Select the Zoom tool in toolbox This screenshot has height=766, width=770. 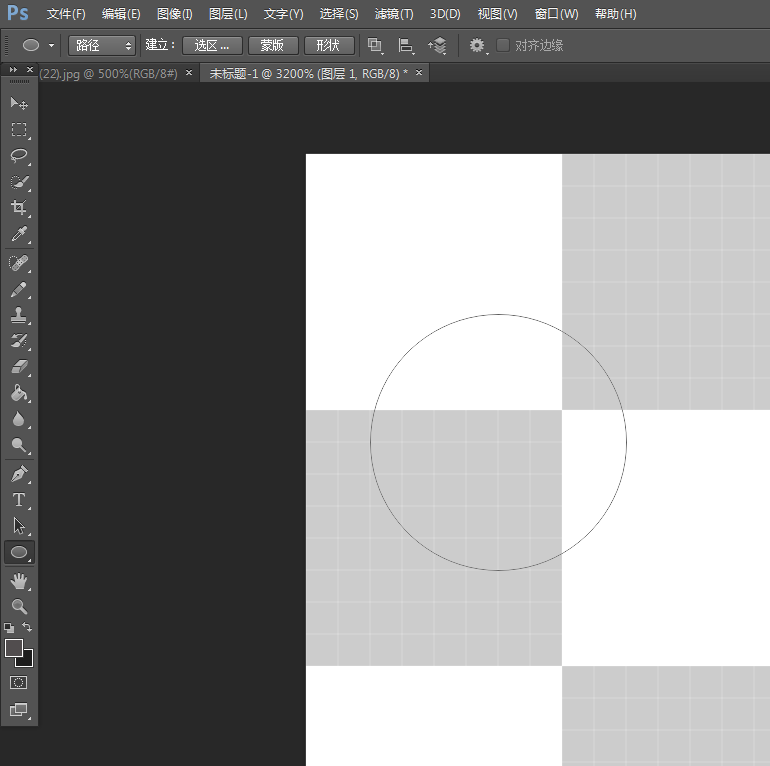point(19,607)
